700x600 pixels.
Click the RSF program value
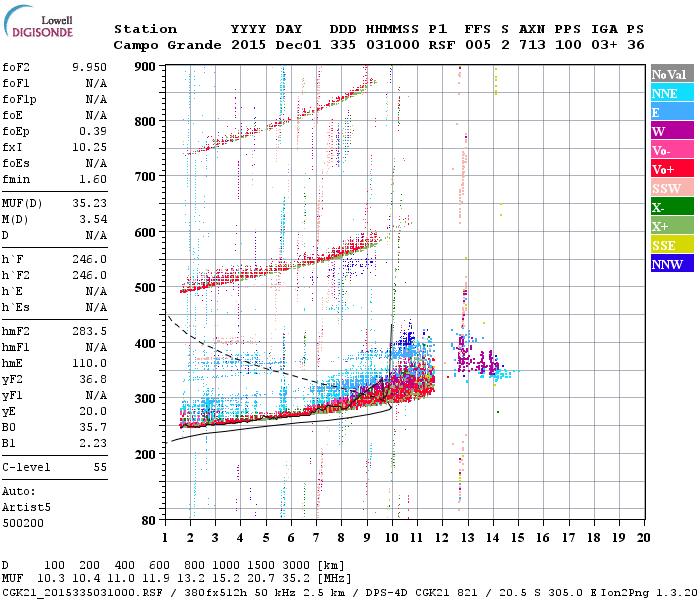click(x=442, y=45)
